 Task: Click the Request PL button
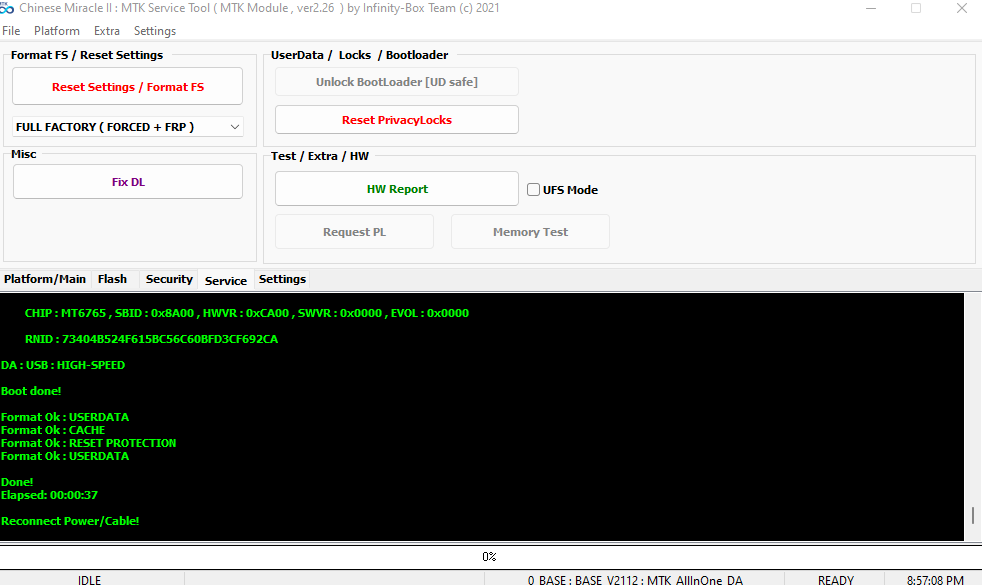click(x=354, y=232)
